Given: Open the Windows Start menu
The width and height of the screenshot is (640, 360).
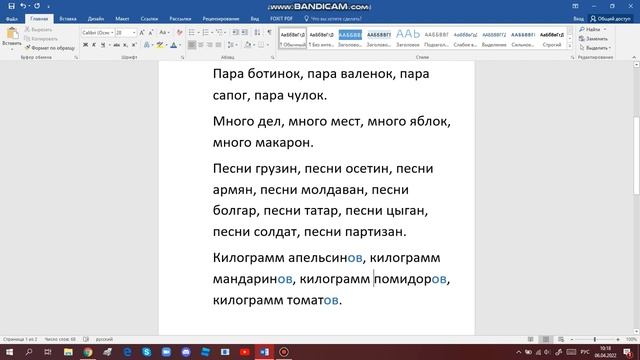Looking at the screenshot, I should (x=9, y=352).
